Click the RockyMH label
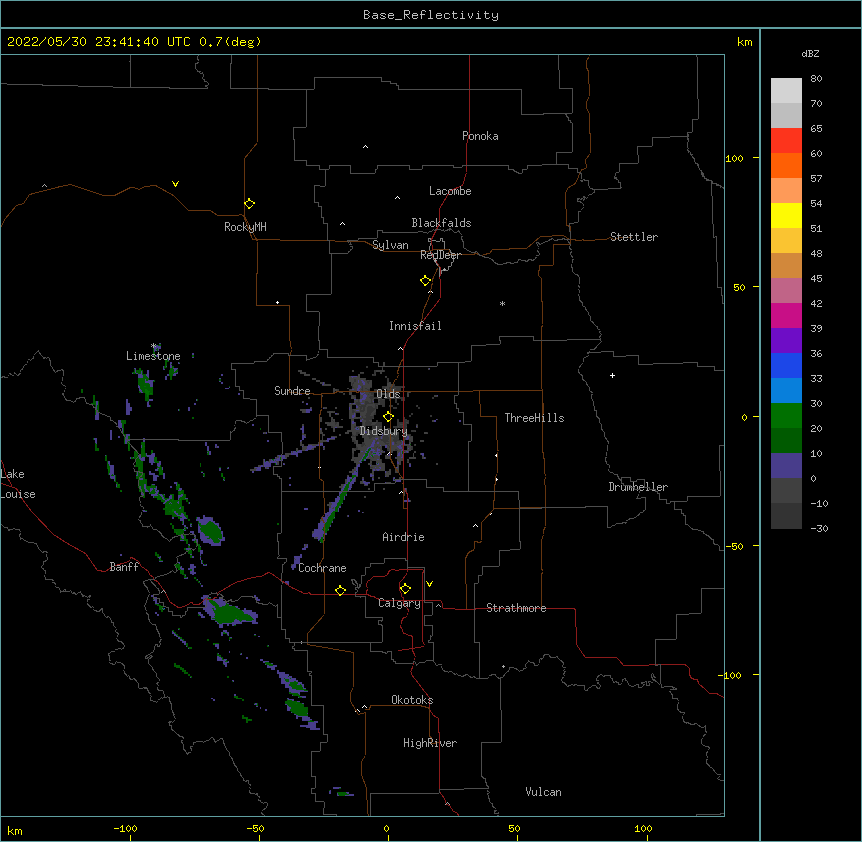Viewport: 862px width, 842px height. (x=245, y=227)
